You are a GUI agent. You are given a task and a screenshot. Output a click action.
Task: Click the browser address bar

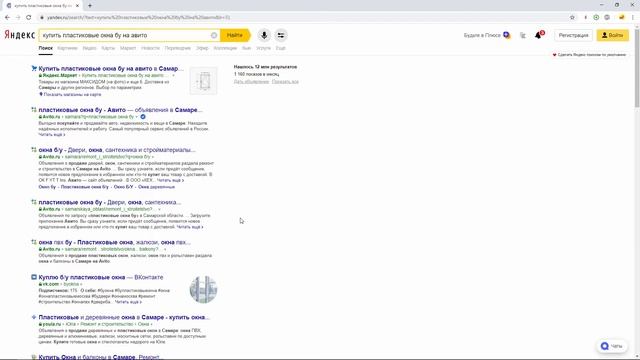pos(302,17)
